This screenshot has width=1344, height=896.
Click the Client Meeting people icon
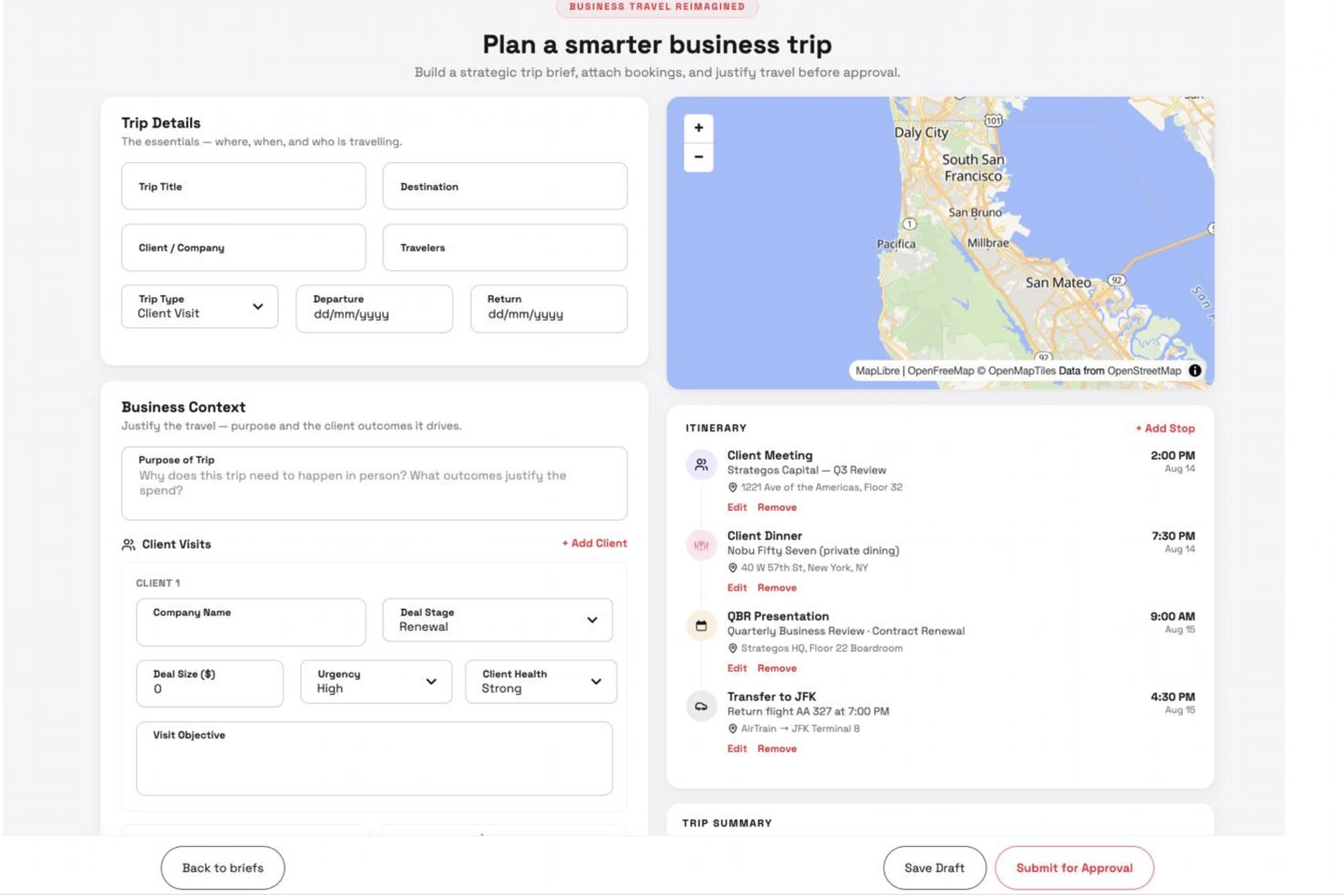tap(701, 464)
